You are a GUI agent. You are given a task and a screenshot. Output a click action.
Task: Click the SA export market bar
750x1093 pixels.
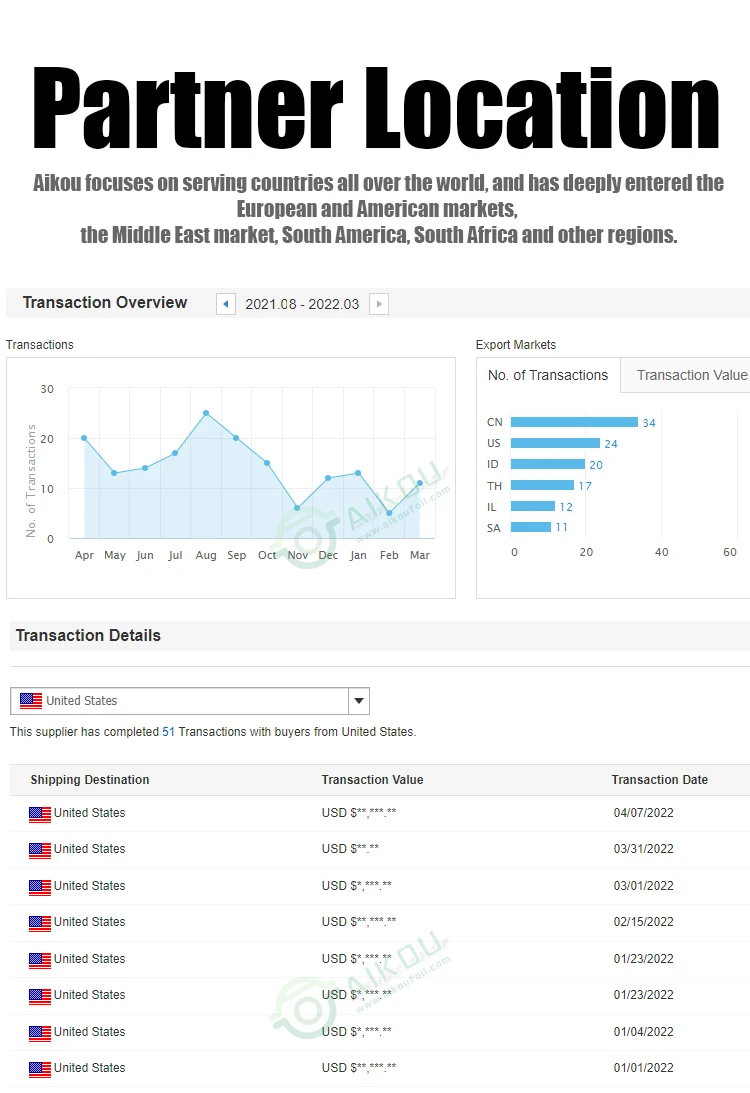click(531, 527)
